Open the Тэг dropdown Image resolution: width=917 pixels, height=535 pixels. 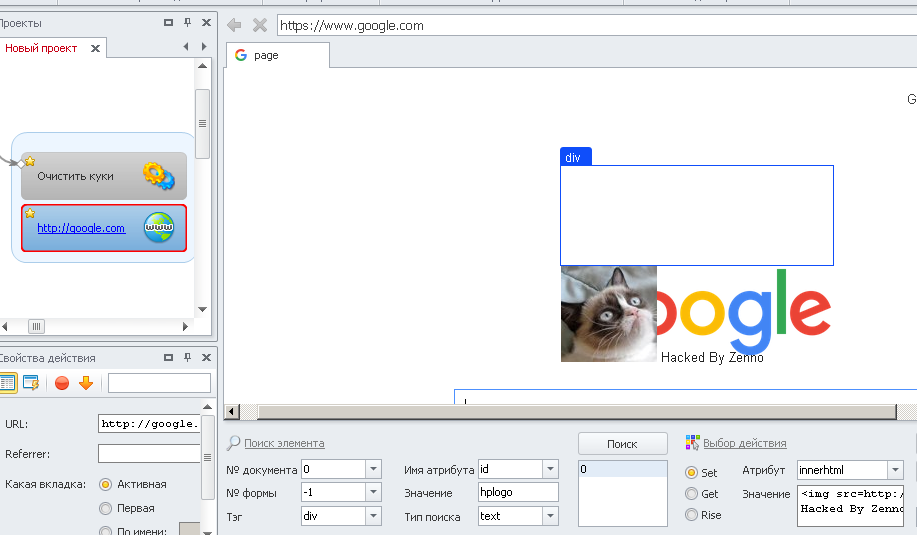pyautogui.click(x=373, y=516)
